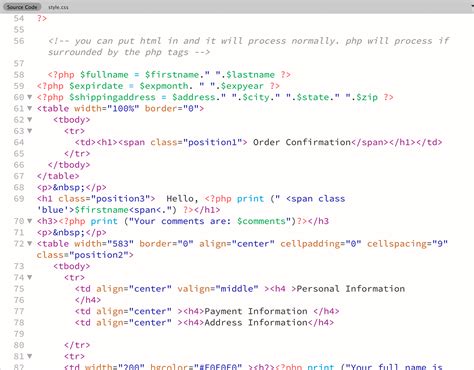
Task: Click line number 79 in the gutter
Action: point(19,334)
